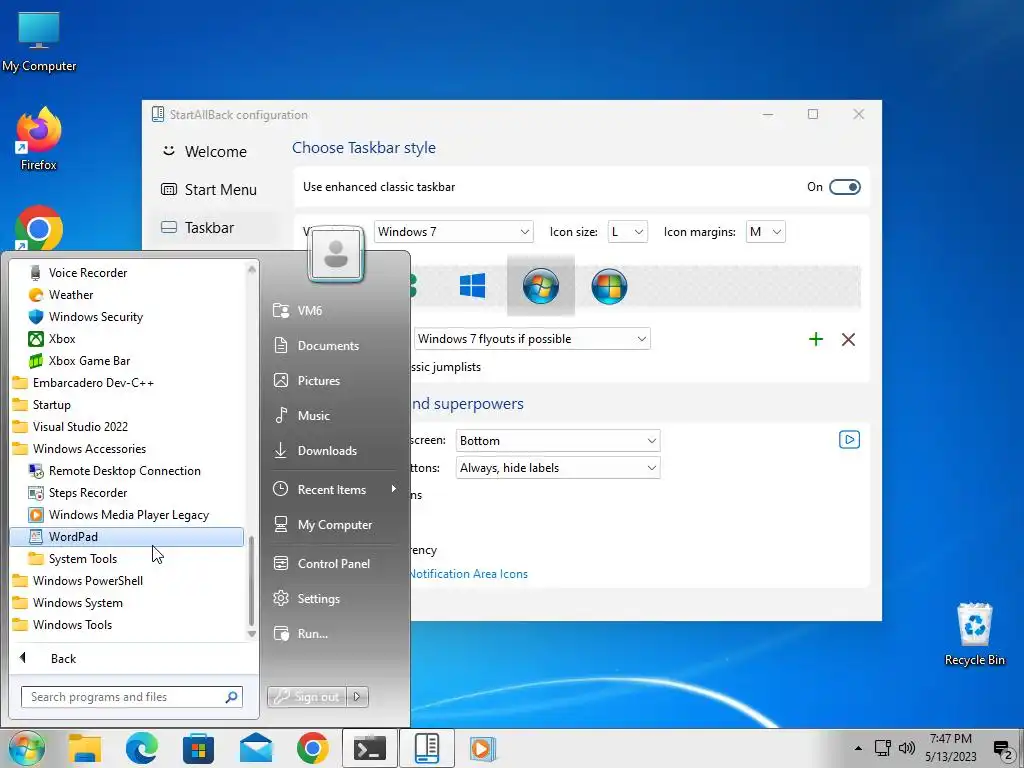1024x768 pixels.
Task: Launch Microsoft Edge from the taskbar
Action: pyautogui.click(x=142, y=748)
